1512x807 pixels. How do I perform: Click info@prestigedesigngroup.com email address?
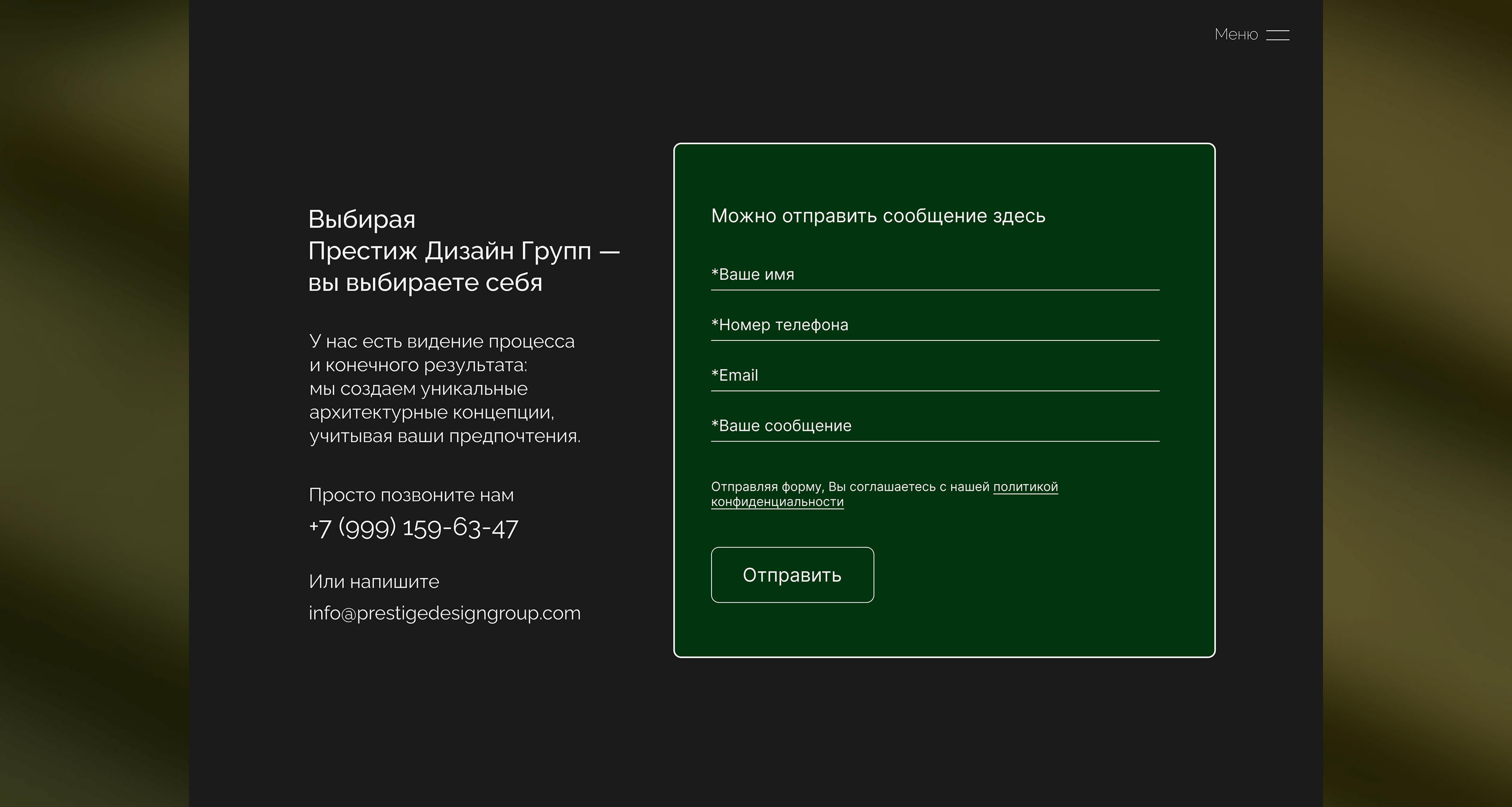point(444,613)
